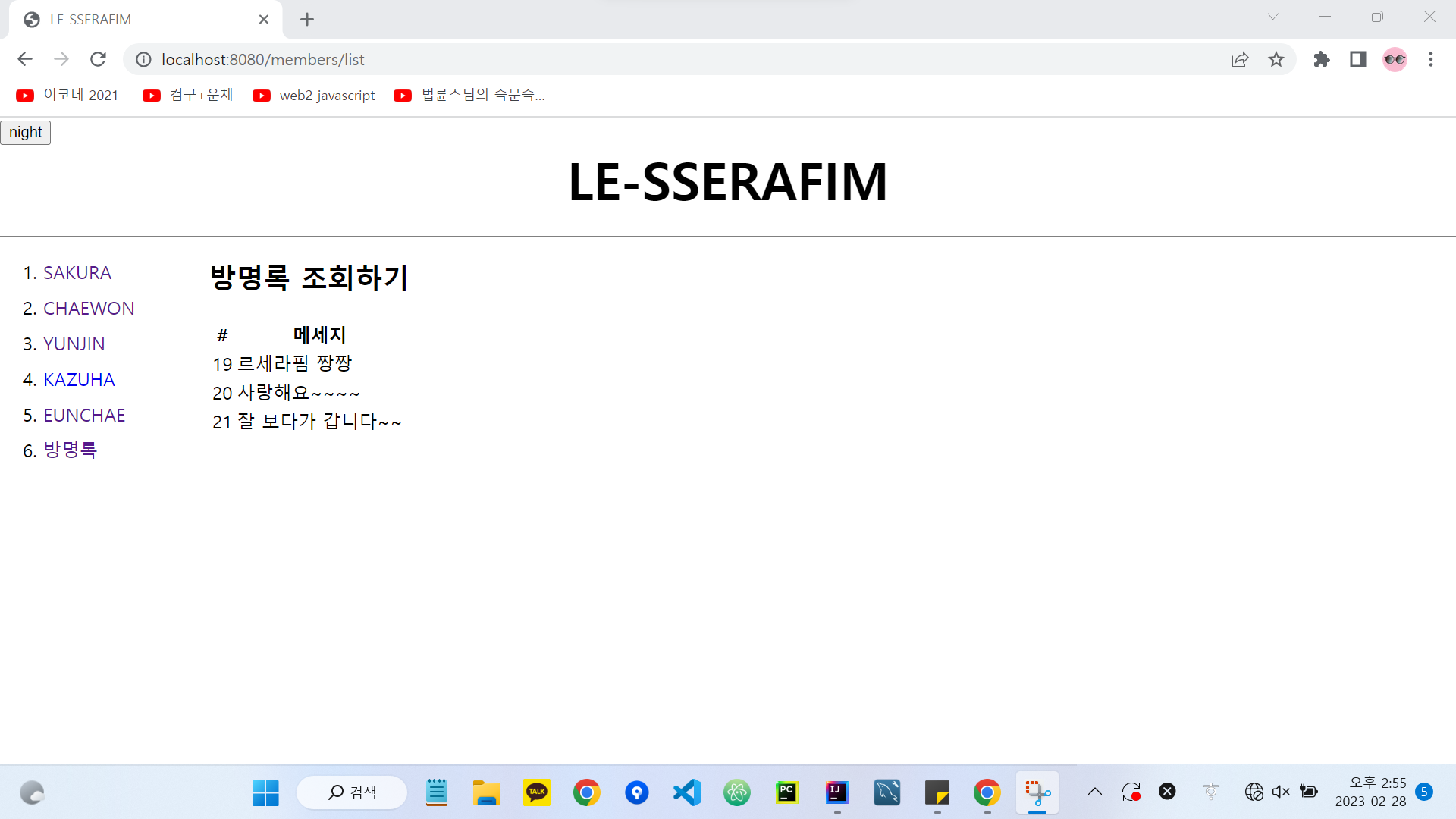Image resolution: width=1456 pixels, height=819 pixels.
Task: Open IntelliJ IDEA from the taskbar
Action: [836, 792]
